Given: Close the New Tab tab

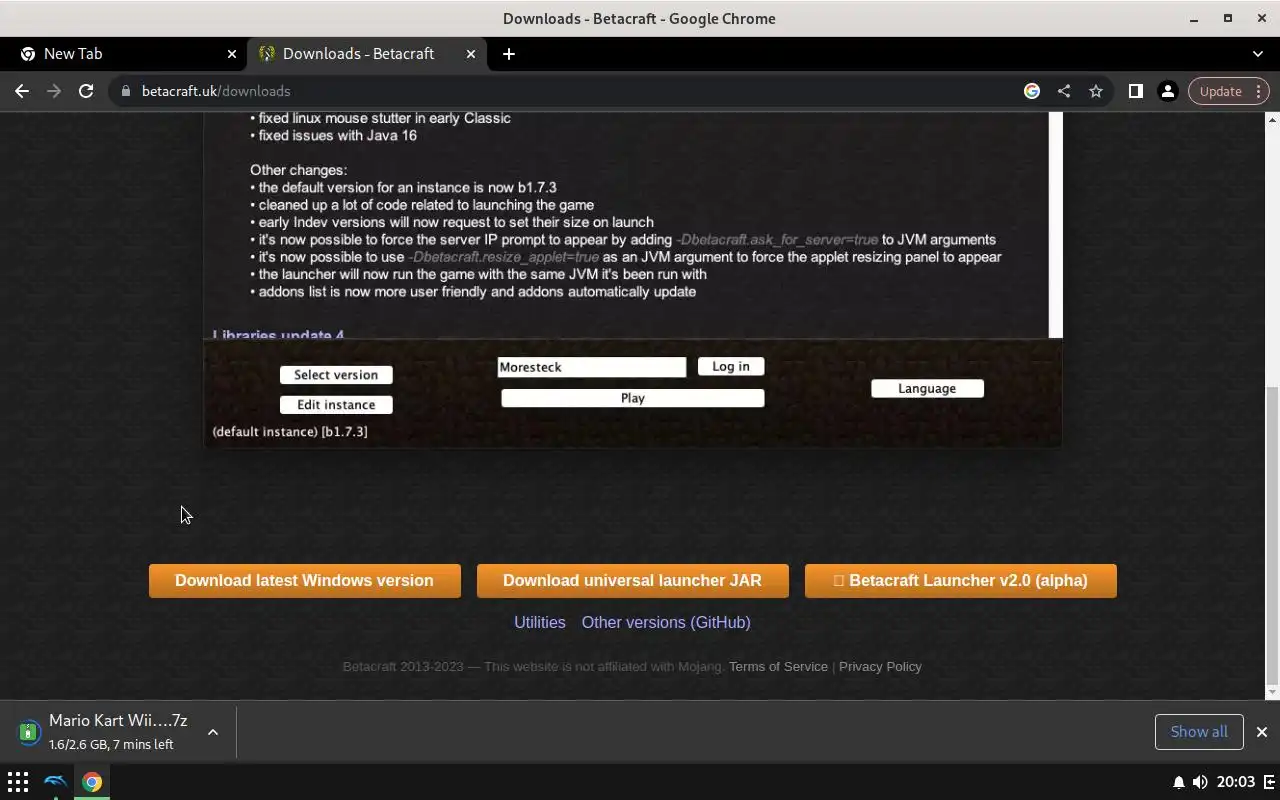Looking at the screenshot, I should [232, 54].
